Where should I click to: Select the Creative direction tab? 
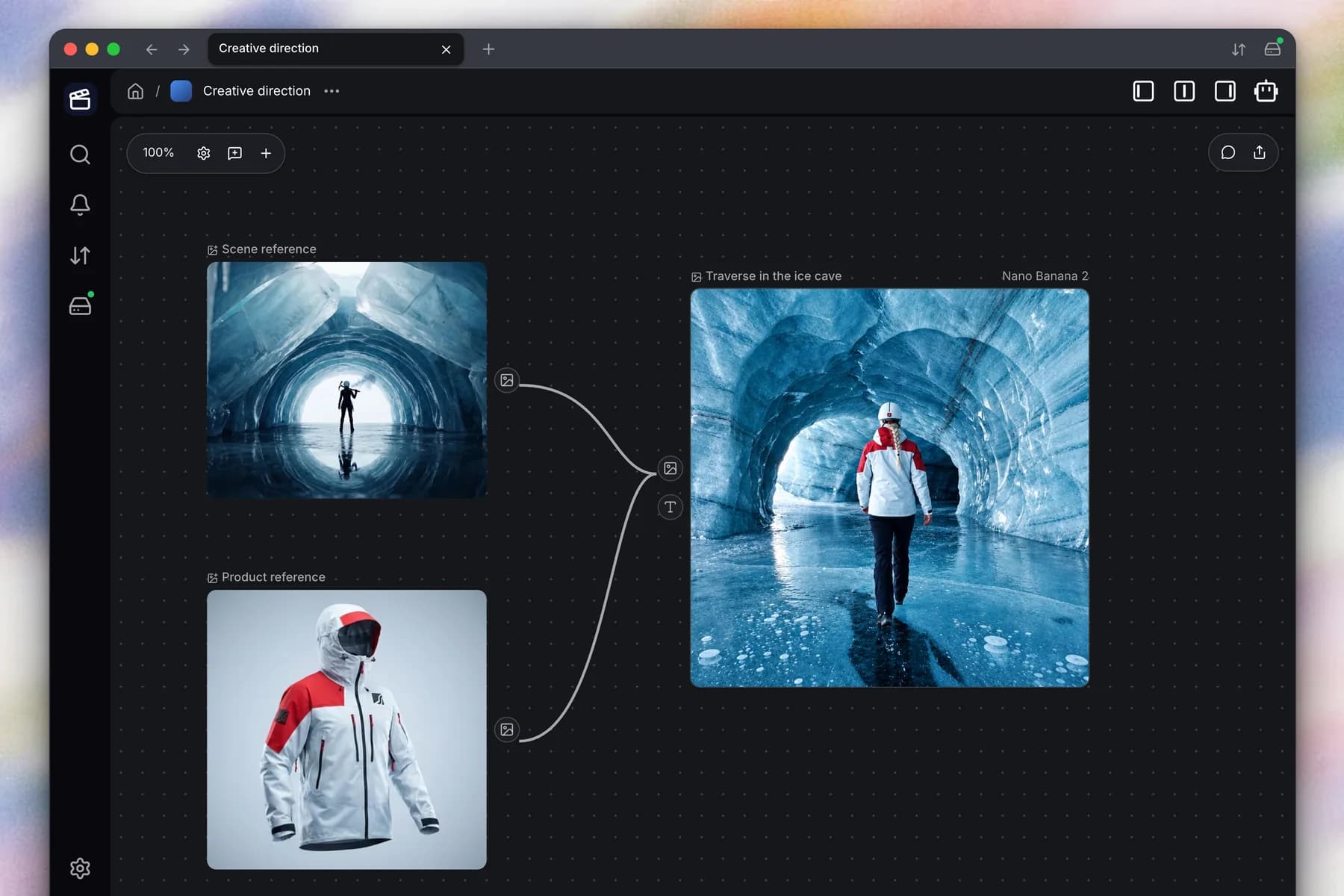pos(335,49)
